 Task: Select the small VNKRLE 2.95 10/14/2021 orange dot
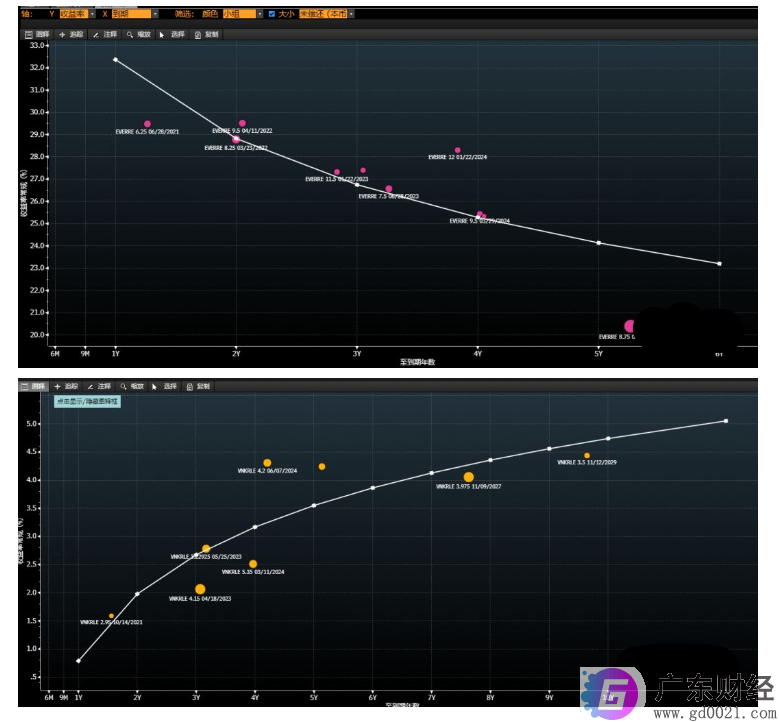pyautogui.click(x=111, y=616)
